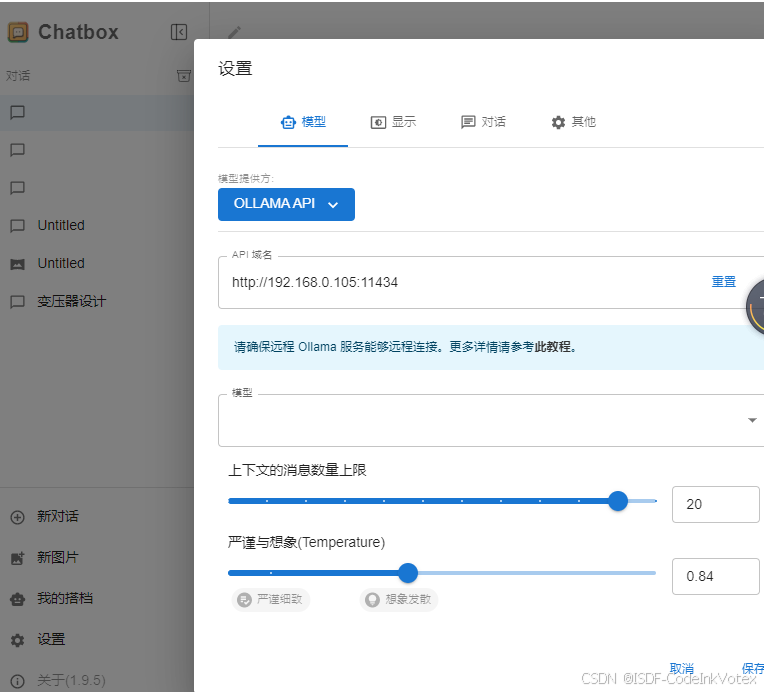Viewport: 764px width, 692px height.
Task: Expand the 模型 selection dropdown arrow
Action: pyautogui.click(x=752, y=420)
